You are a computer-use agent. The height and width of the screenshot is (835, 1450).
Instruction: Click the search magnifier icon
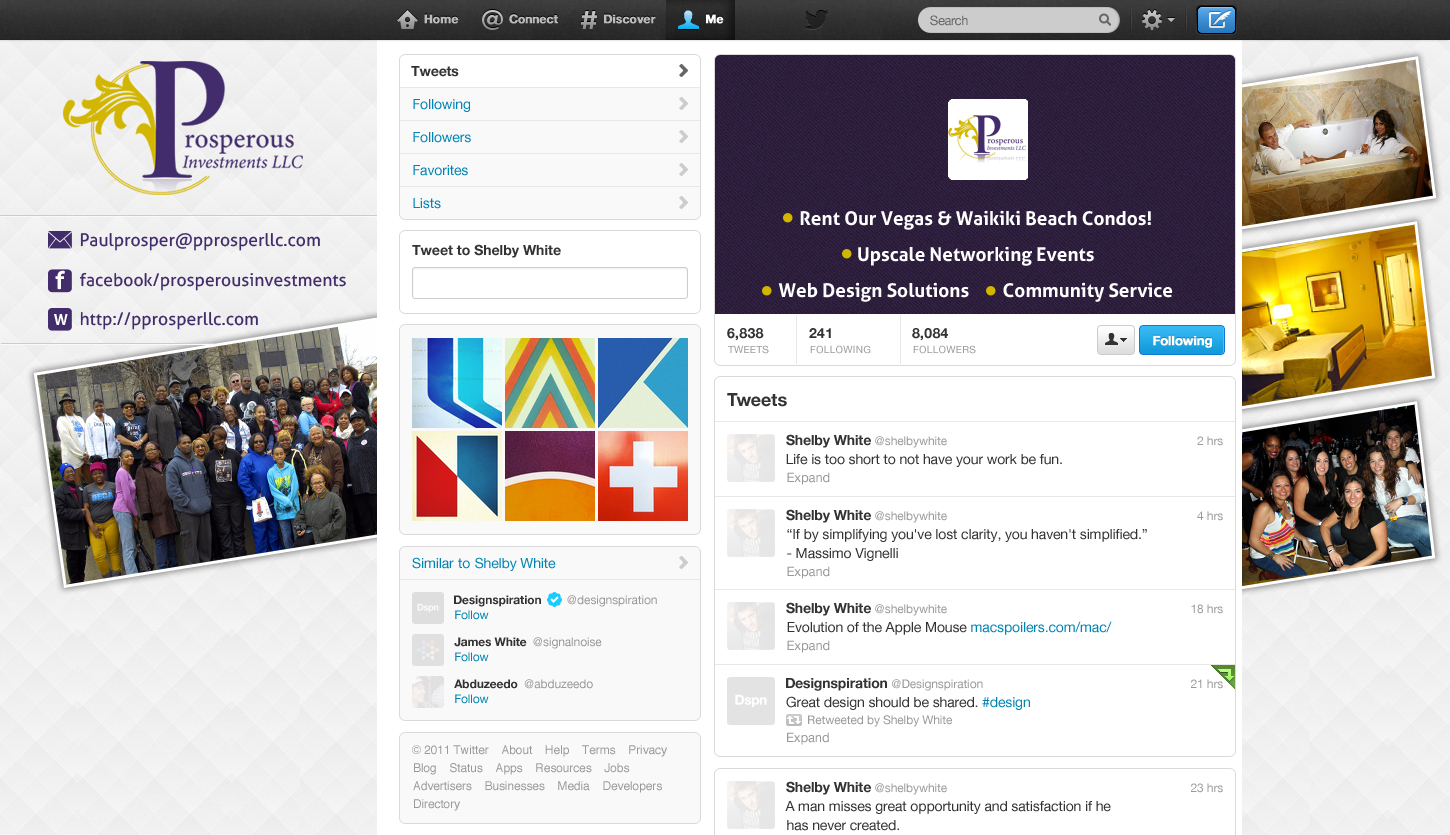coord(1105,20)
